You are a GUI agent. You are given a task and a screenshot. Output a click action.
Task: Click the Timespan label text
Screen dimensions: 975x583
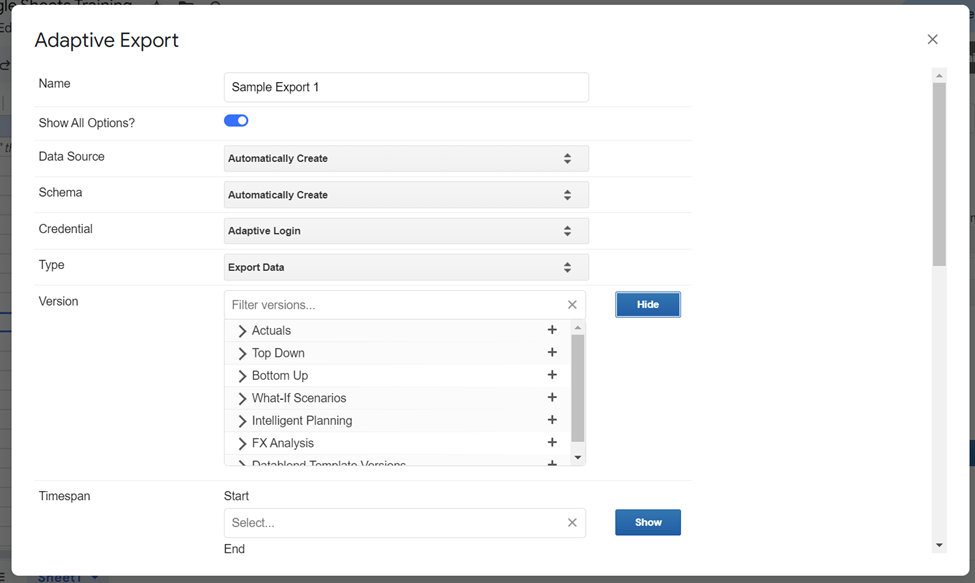65,496
